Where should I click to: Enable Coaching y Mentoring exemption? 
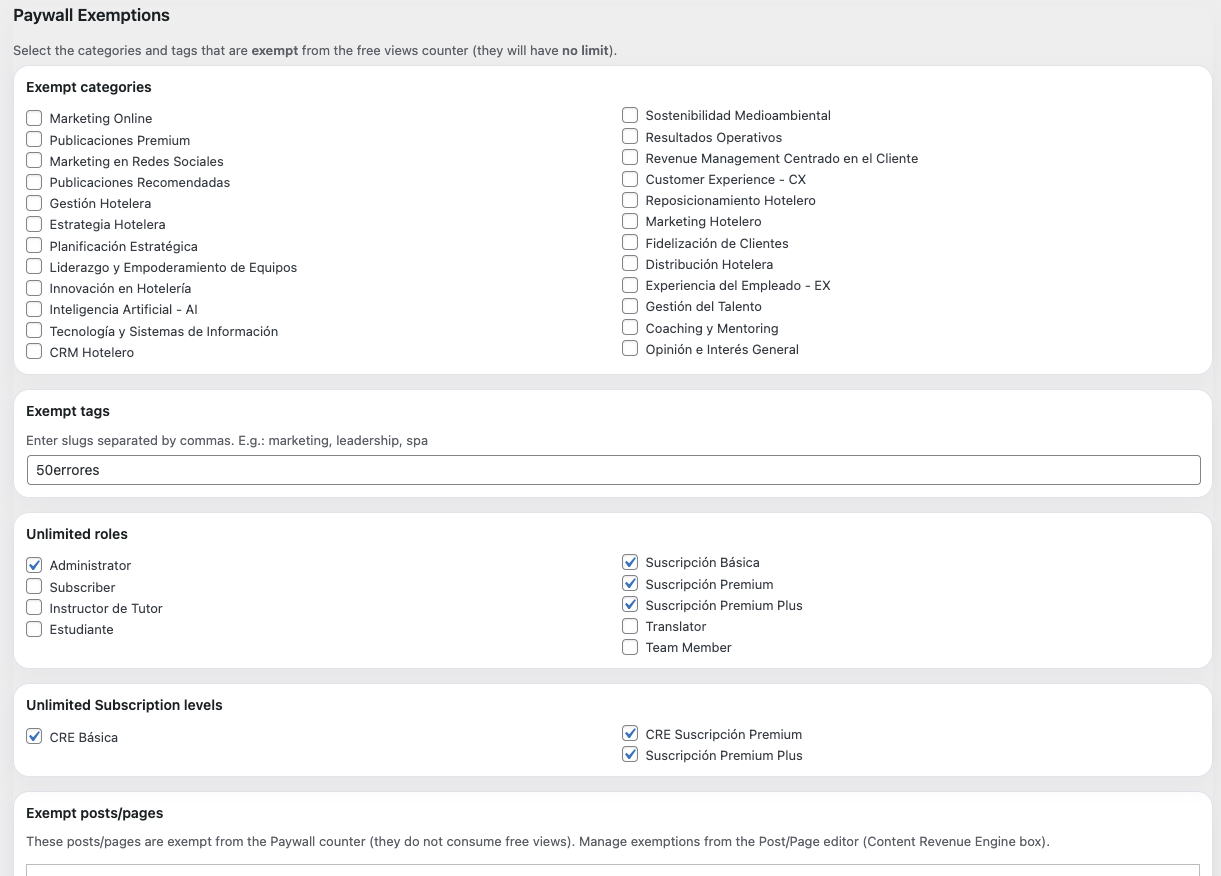click(630, 327)
